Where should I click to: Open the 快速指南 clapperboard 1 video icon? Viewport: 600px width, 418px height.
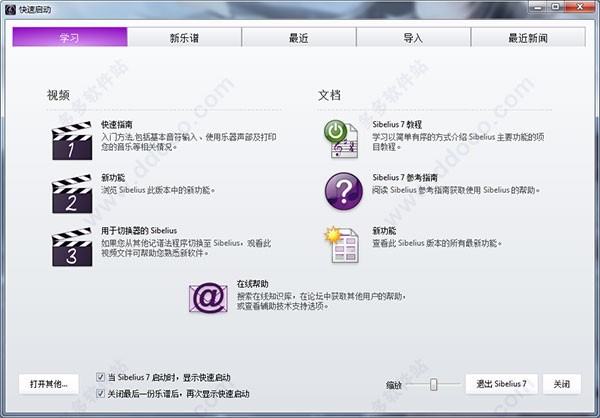72,141
